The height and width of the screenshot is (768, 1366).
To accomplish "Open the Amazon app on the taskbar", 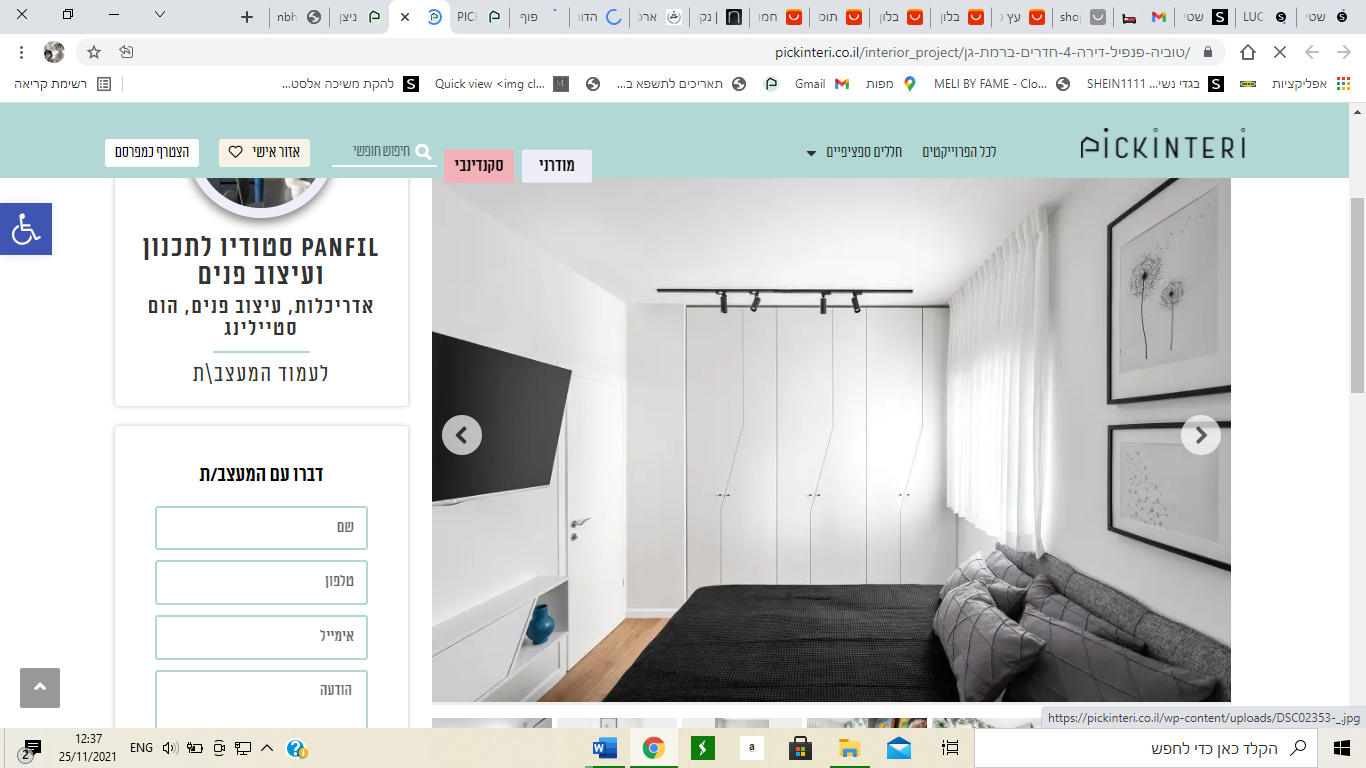I will (x=752, y=747).
